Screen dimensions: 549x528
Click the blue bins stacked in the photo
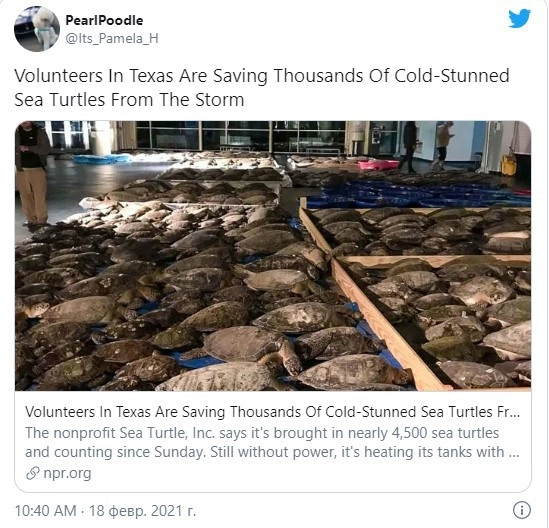click(420, 194)
